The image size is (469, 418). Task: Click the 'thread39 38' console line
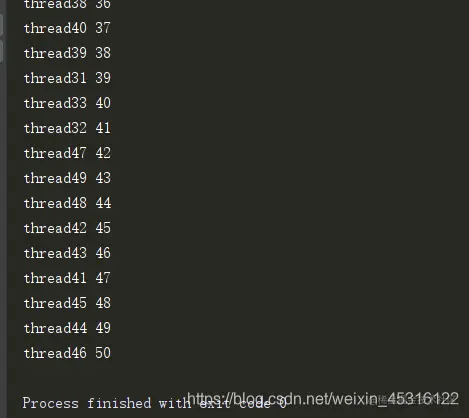[67, 53]
